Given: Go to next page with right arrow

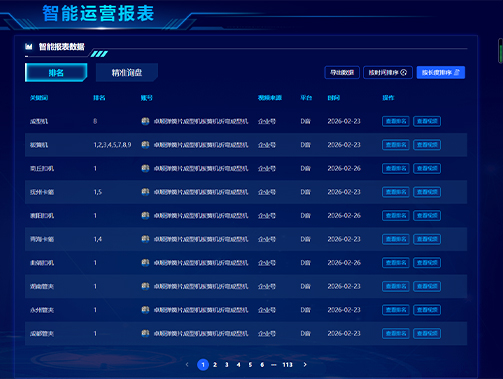Looking at the screenshot, I should click(x=305, y=365).
